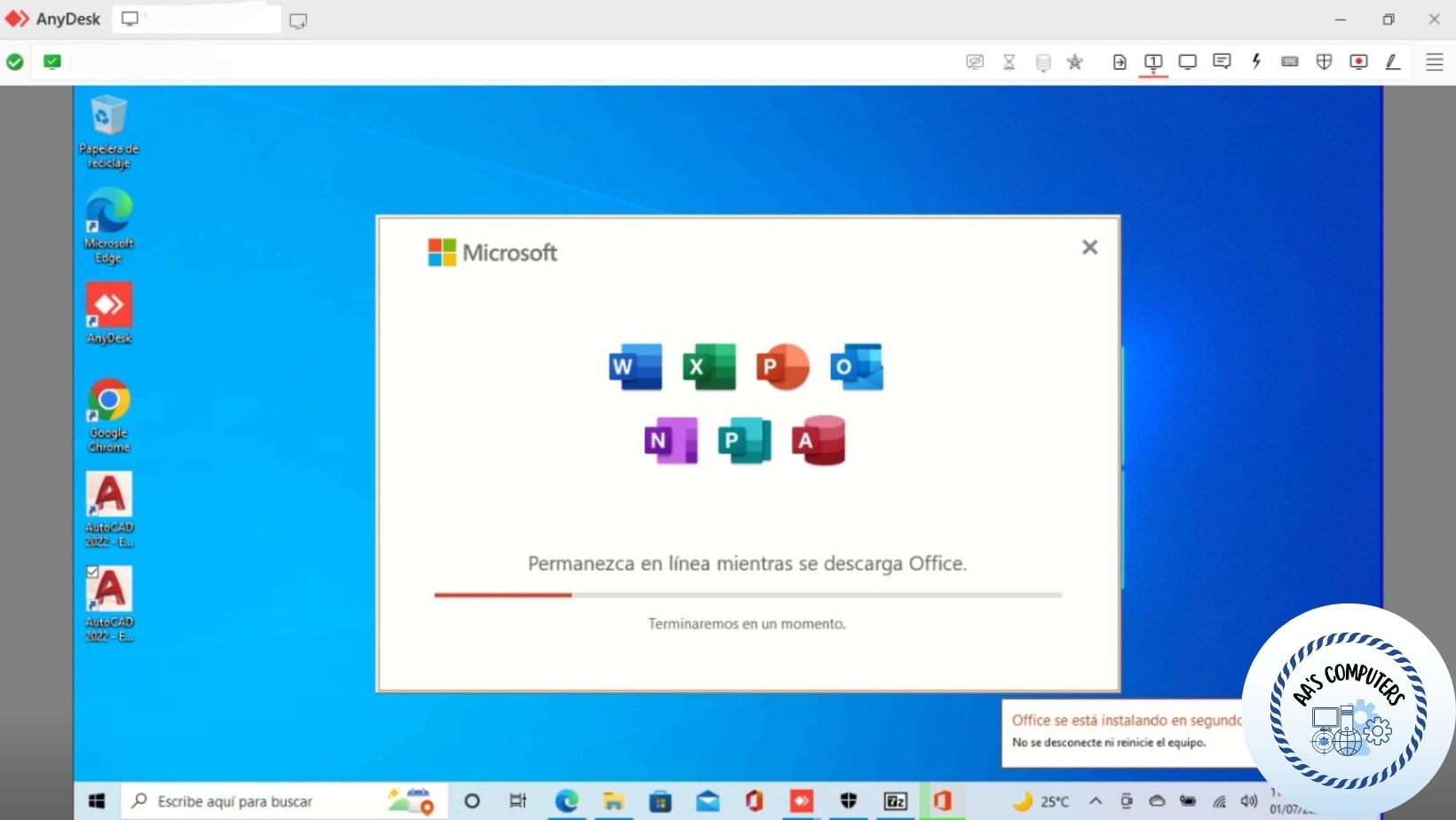Start session recording in AnyDesk toolbar
The image size is (1456, 820).
click(1358, 61)
